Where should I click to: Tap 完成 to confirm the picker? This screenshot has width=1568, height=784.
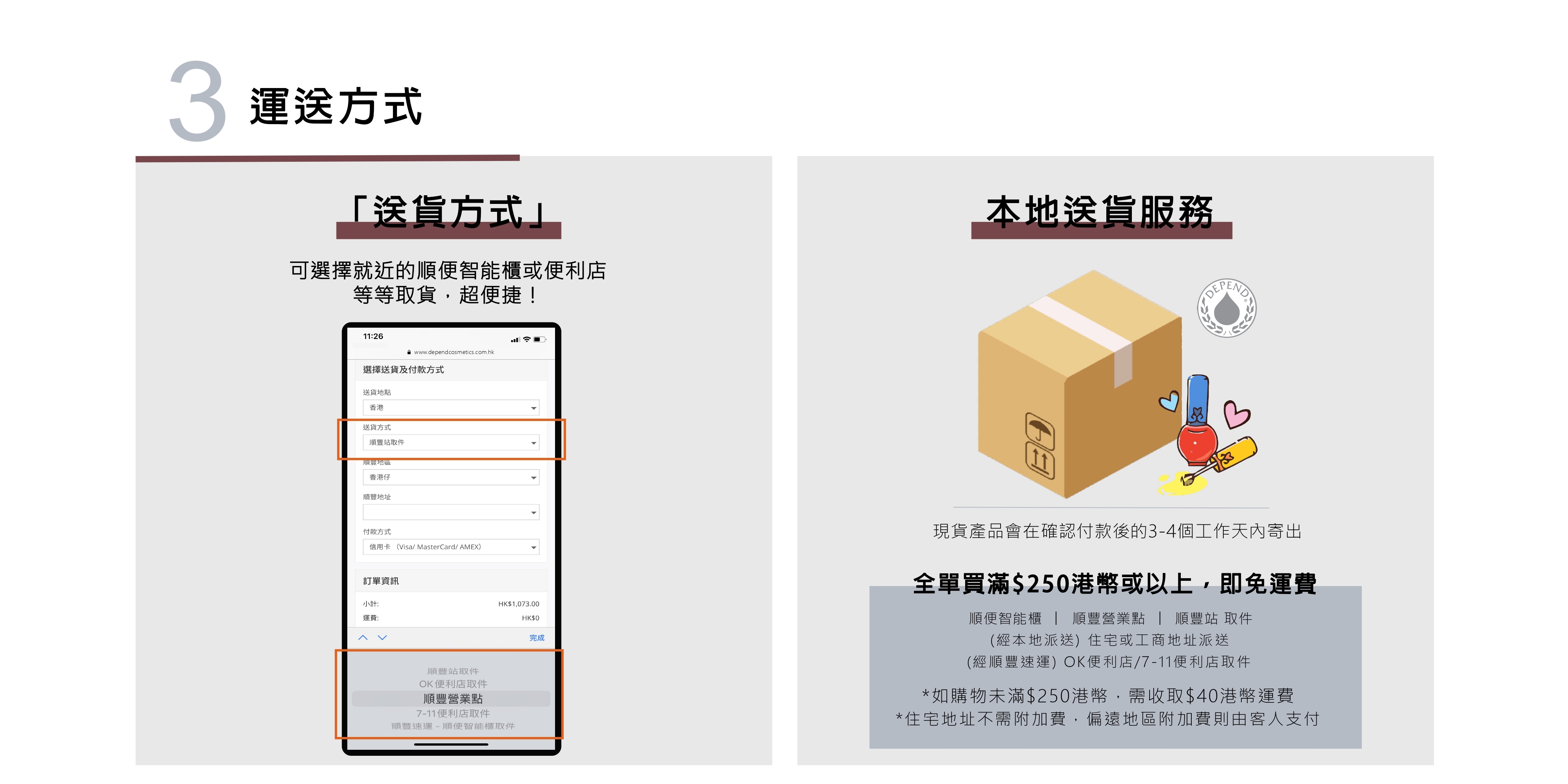[x=536, y=638]
